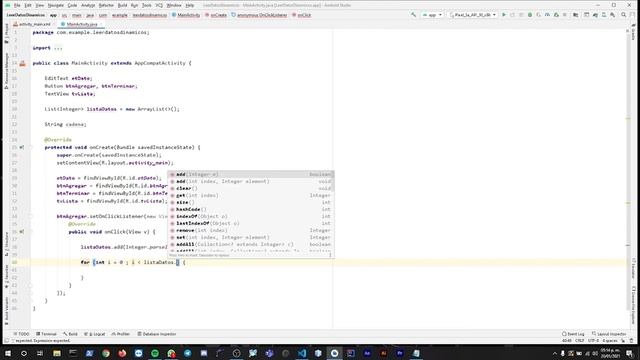Click the Attach Debugger icon next to Profile
The height and width of the screenshot is (360, 640).
click(x=556, y=15)
